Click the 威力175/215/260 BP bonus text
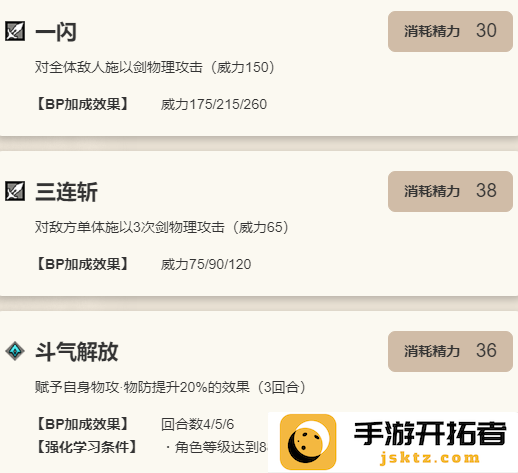 [214, 104]
